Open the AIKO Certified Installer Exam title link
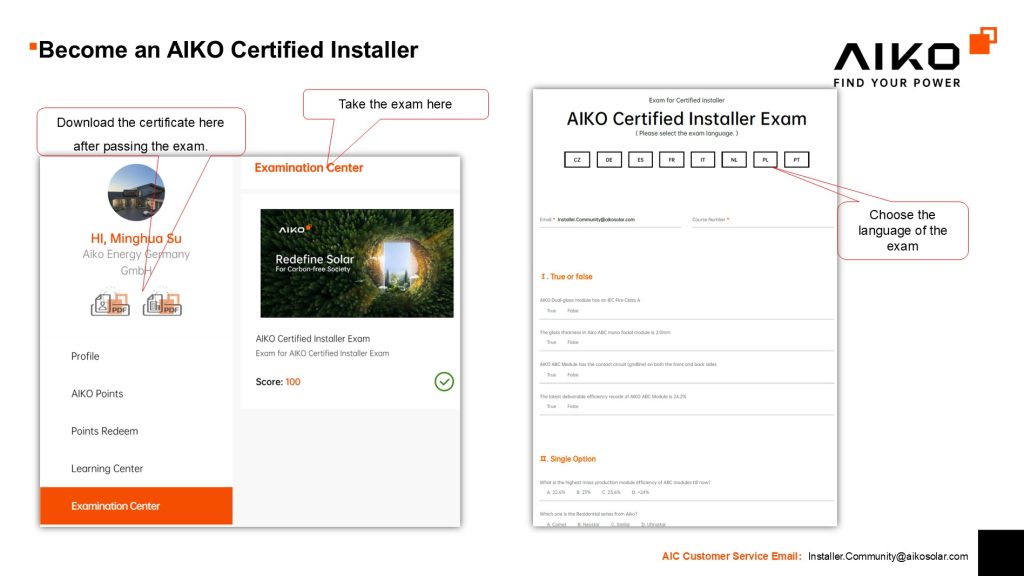 tap(312, 338)
